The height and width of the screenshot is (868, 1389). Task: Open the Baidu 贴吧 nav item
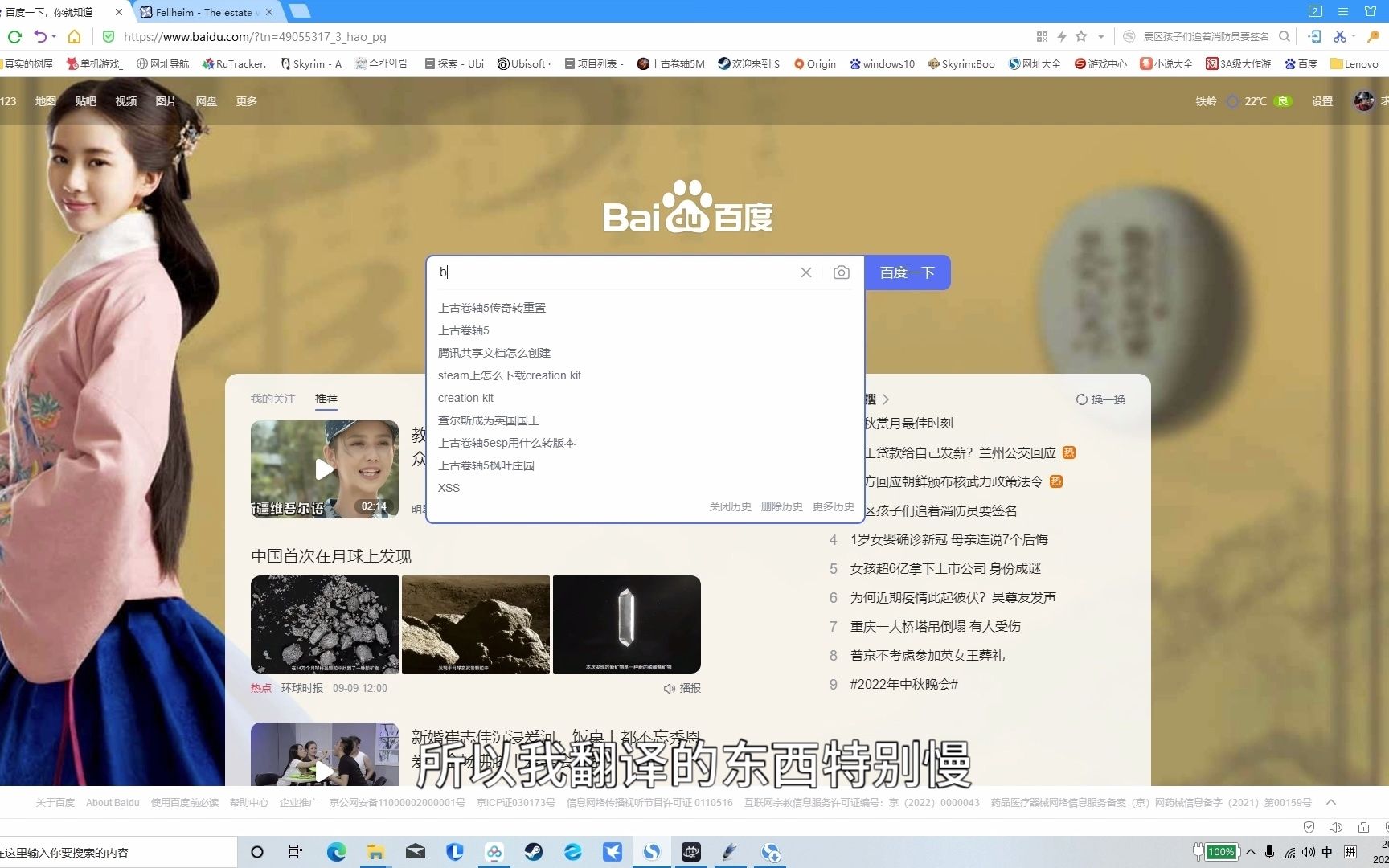click(x=85, y=100)
